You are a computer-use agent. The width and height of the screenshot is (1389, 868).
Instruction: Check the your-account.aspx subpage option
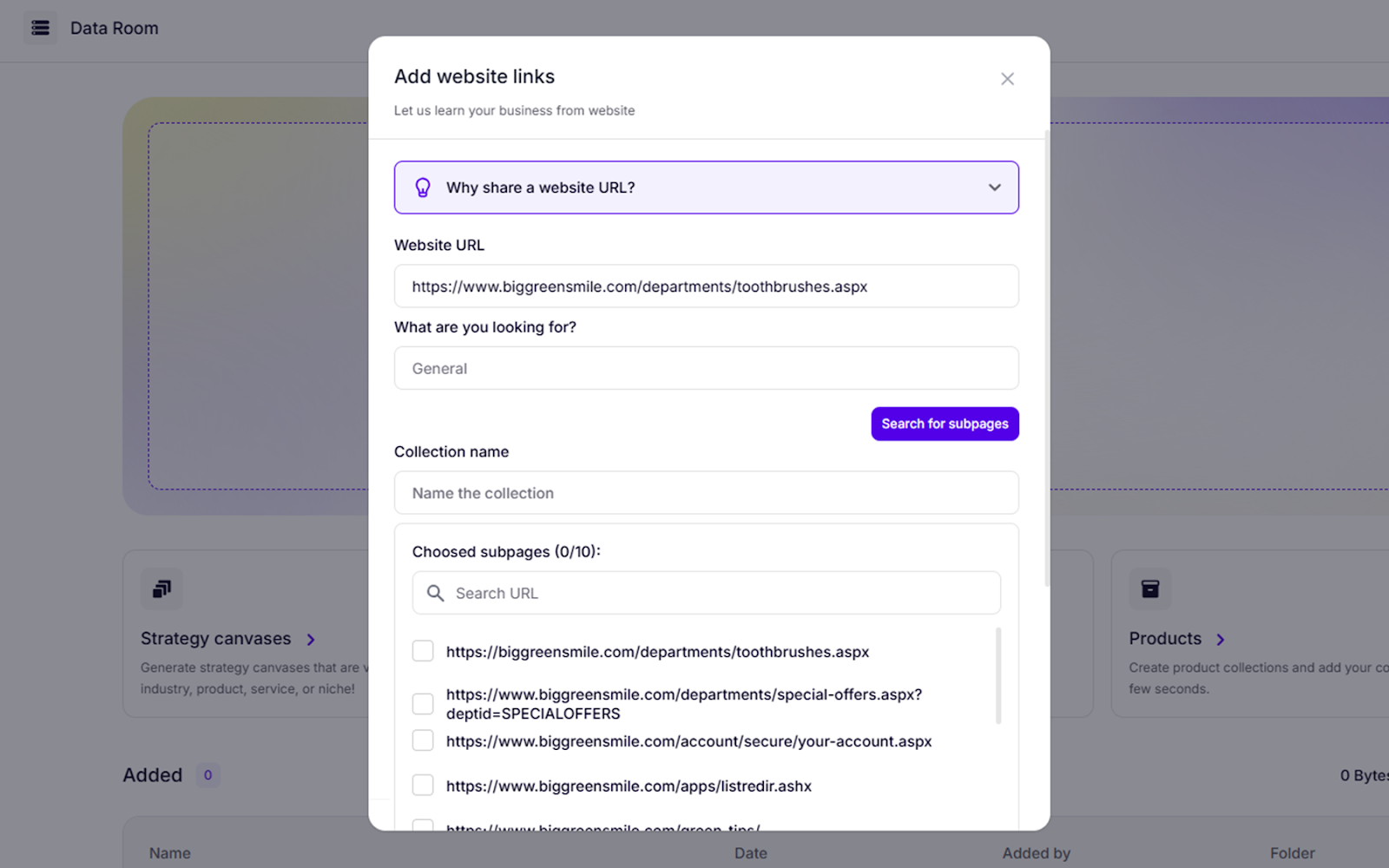tap(423, 740)
